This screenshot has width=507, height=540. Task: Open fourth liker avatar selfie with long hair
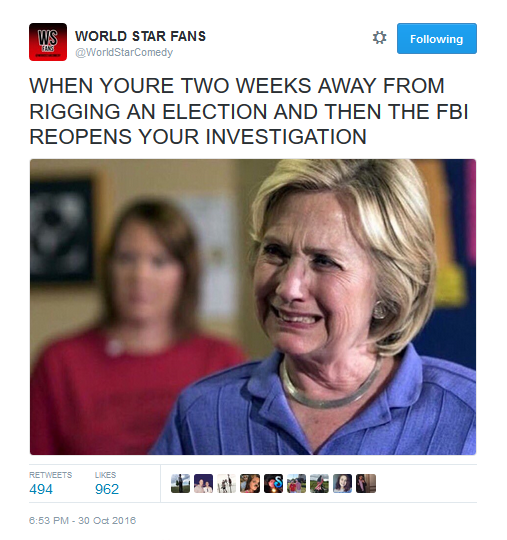250,484
